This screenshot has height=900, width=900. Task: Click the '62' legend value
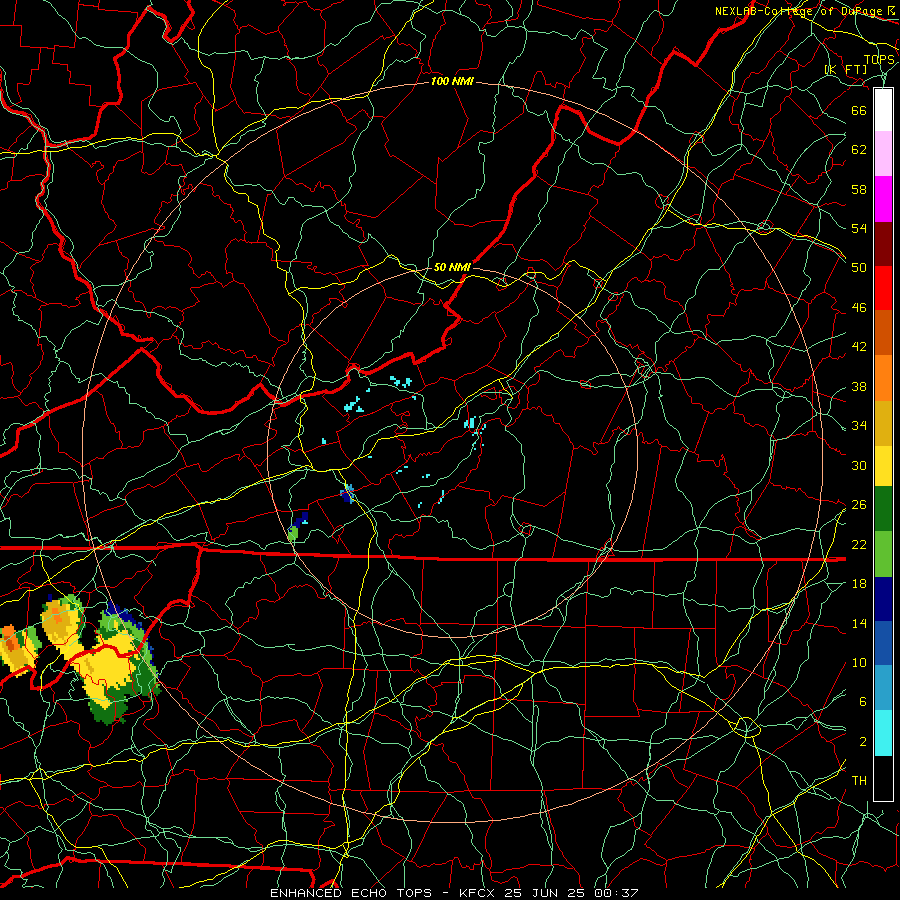pyautogui.click(x=859, y=150)
